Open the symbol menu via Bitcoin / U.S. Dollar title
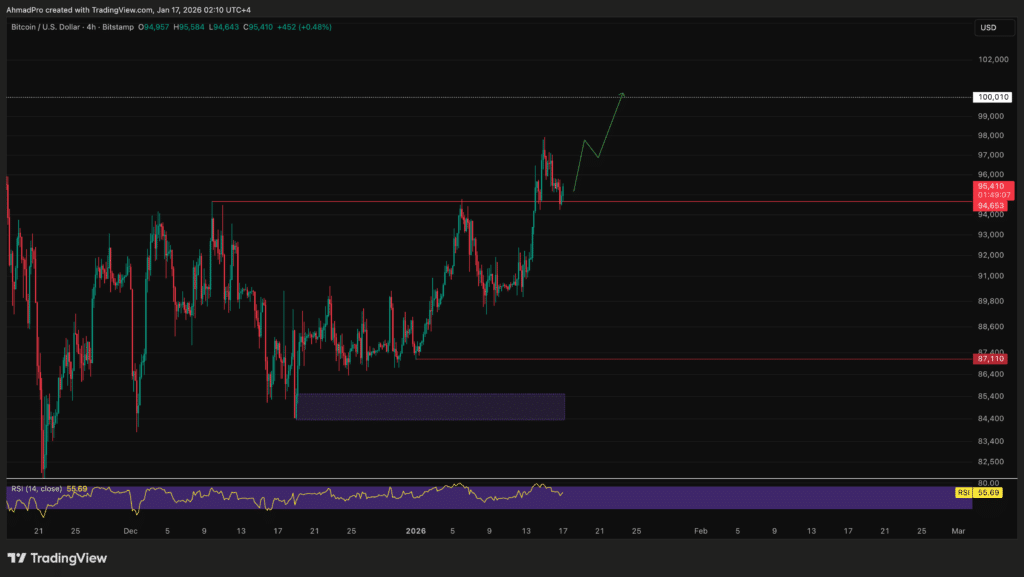 (x=45, y=29)
